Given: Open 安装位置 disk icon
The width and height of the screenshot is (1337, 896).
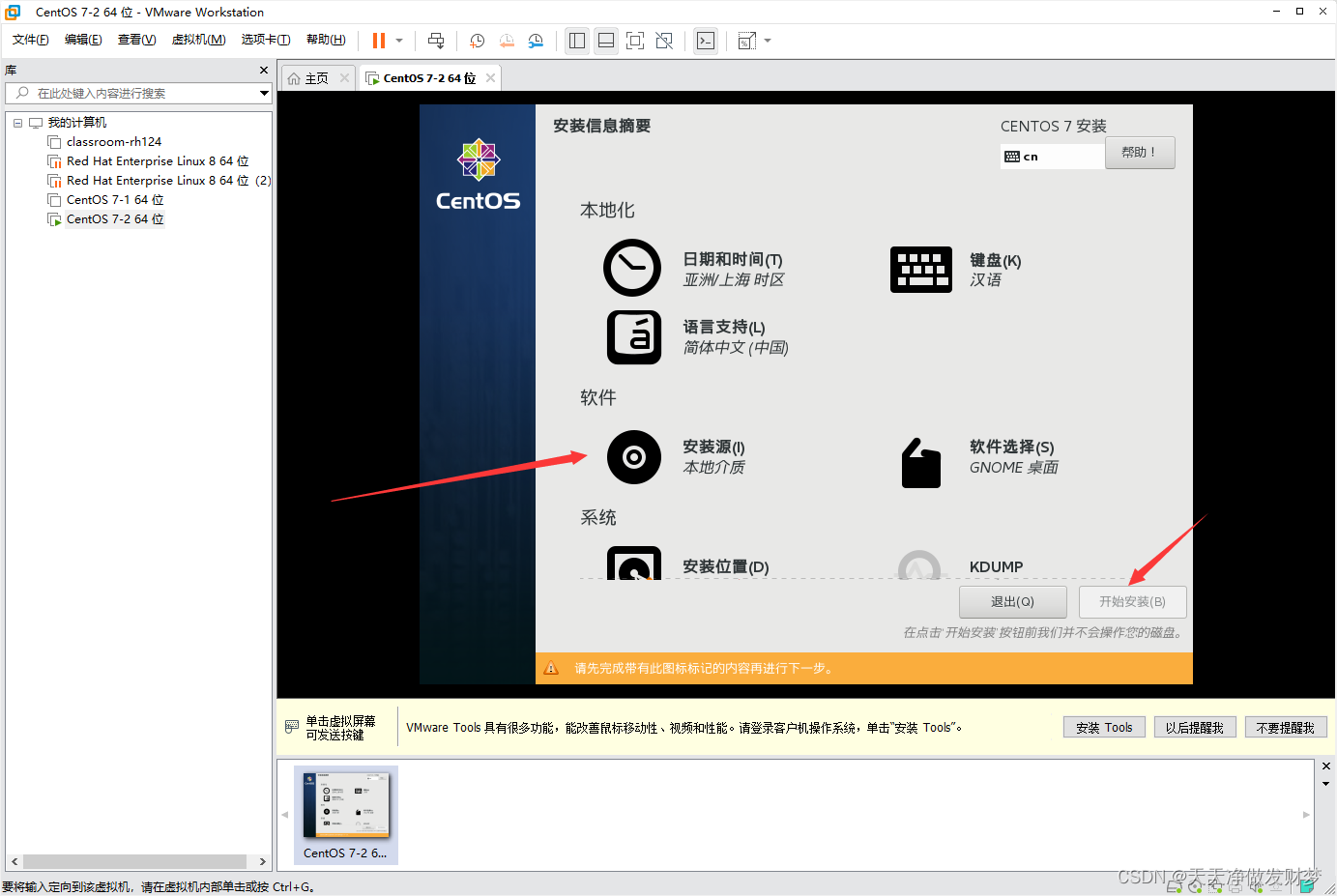Looking at the screenshot, I should [634, 564].
